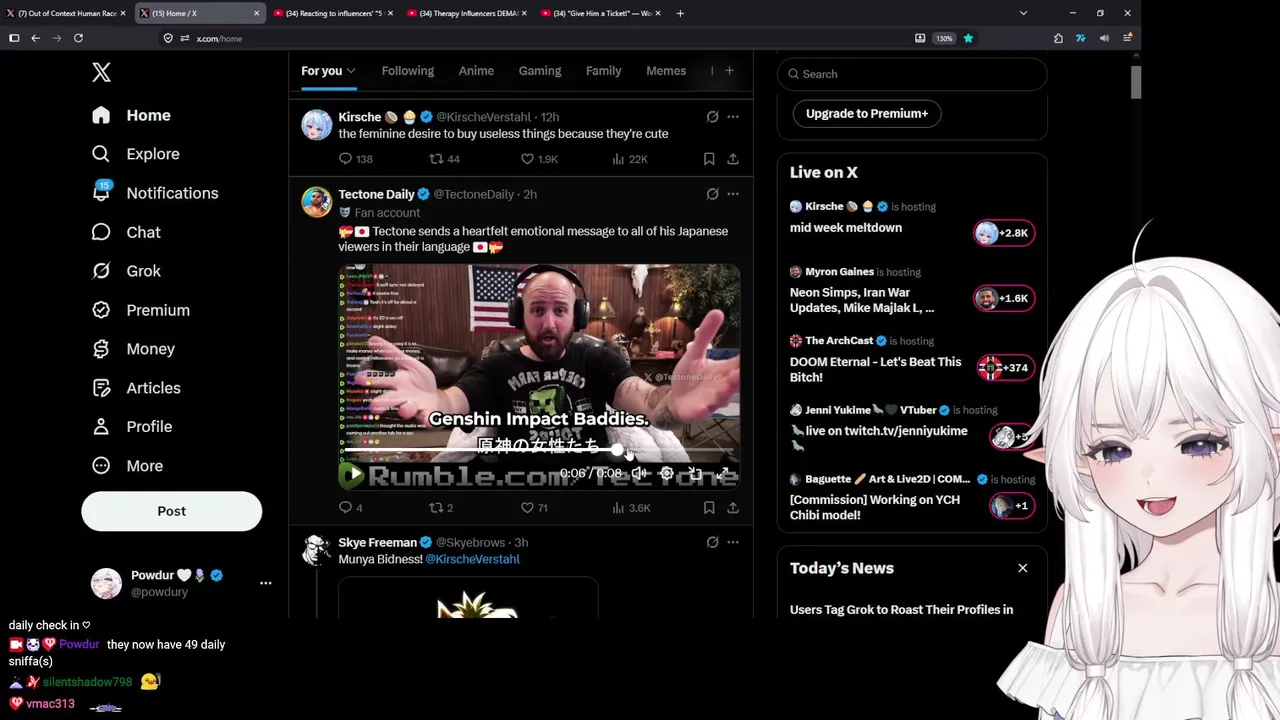This screenshot has width=1280, height=720.
Task: Open @KirscheVerstahl mention link in Skye's post
Action: coord(472,559)
